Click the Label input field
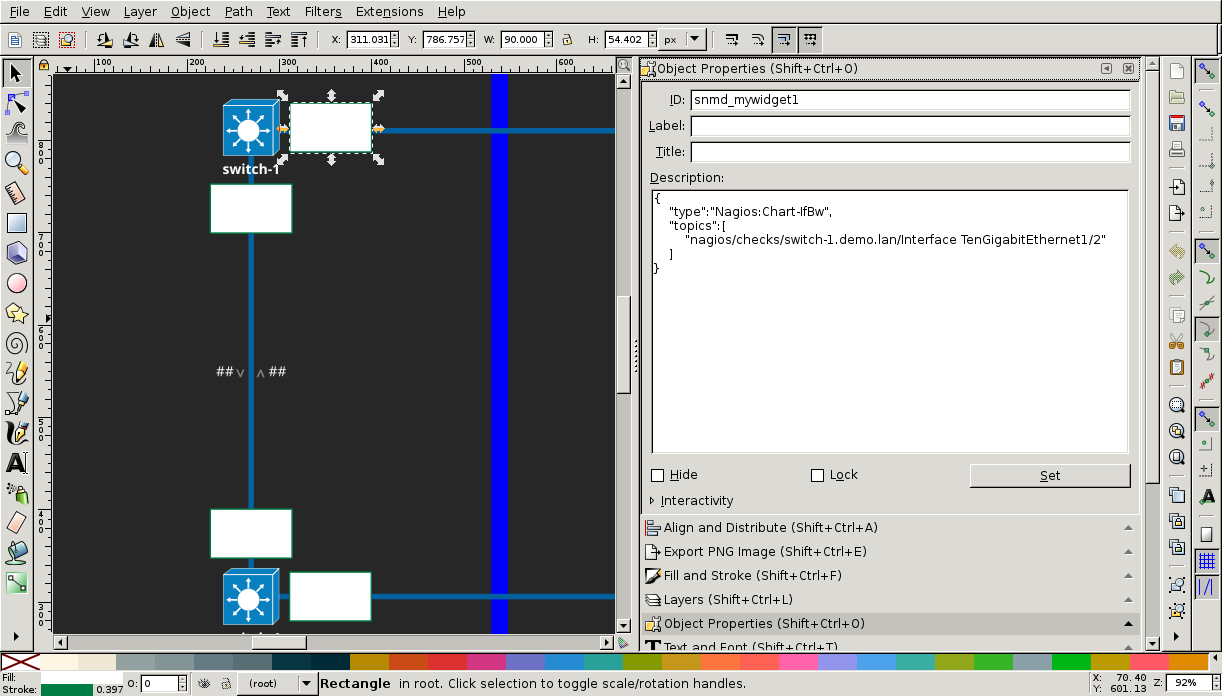 (910, 126)
